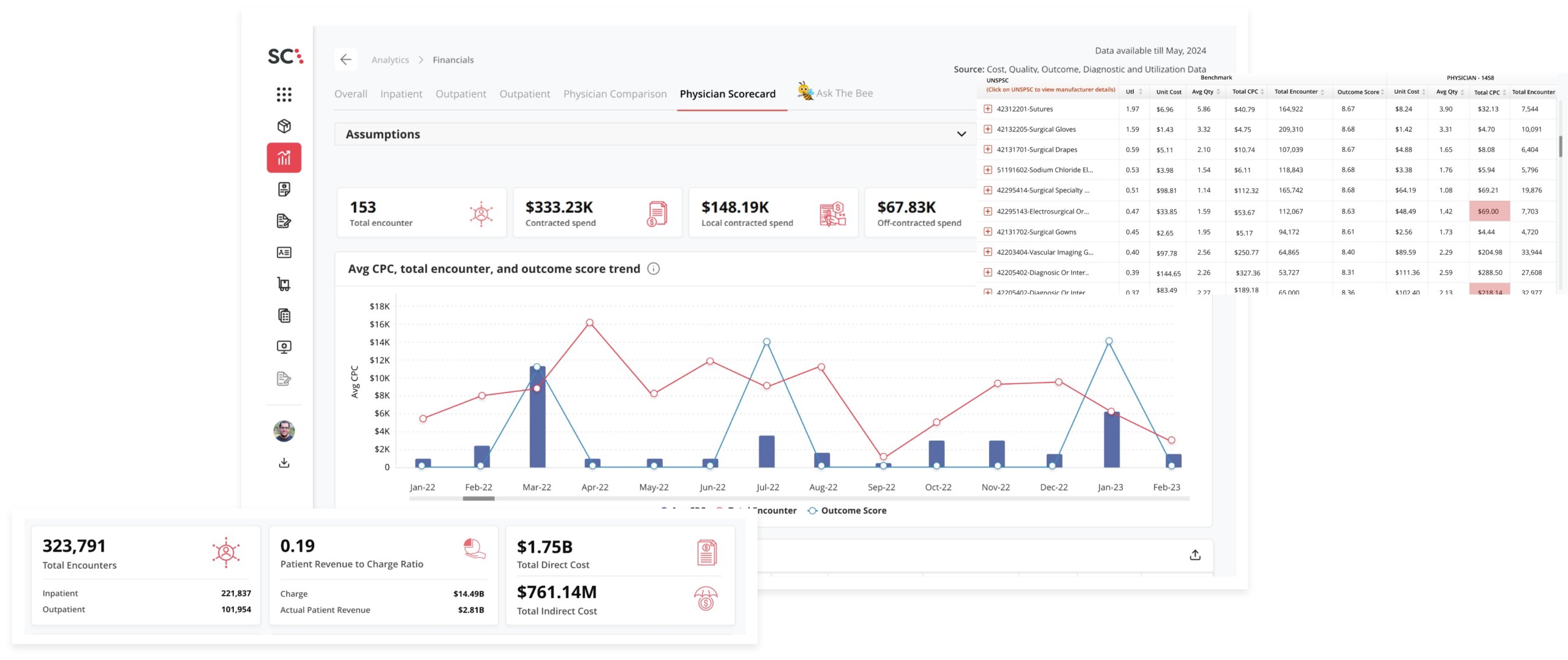The width and height of the screenshot is (1568, 660).
Task: Open the monitor display icon in sidebar
Action: pos(284,347)
